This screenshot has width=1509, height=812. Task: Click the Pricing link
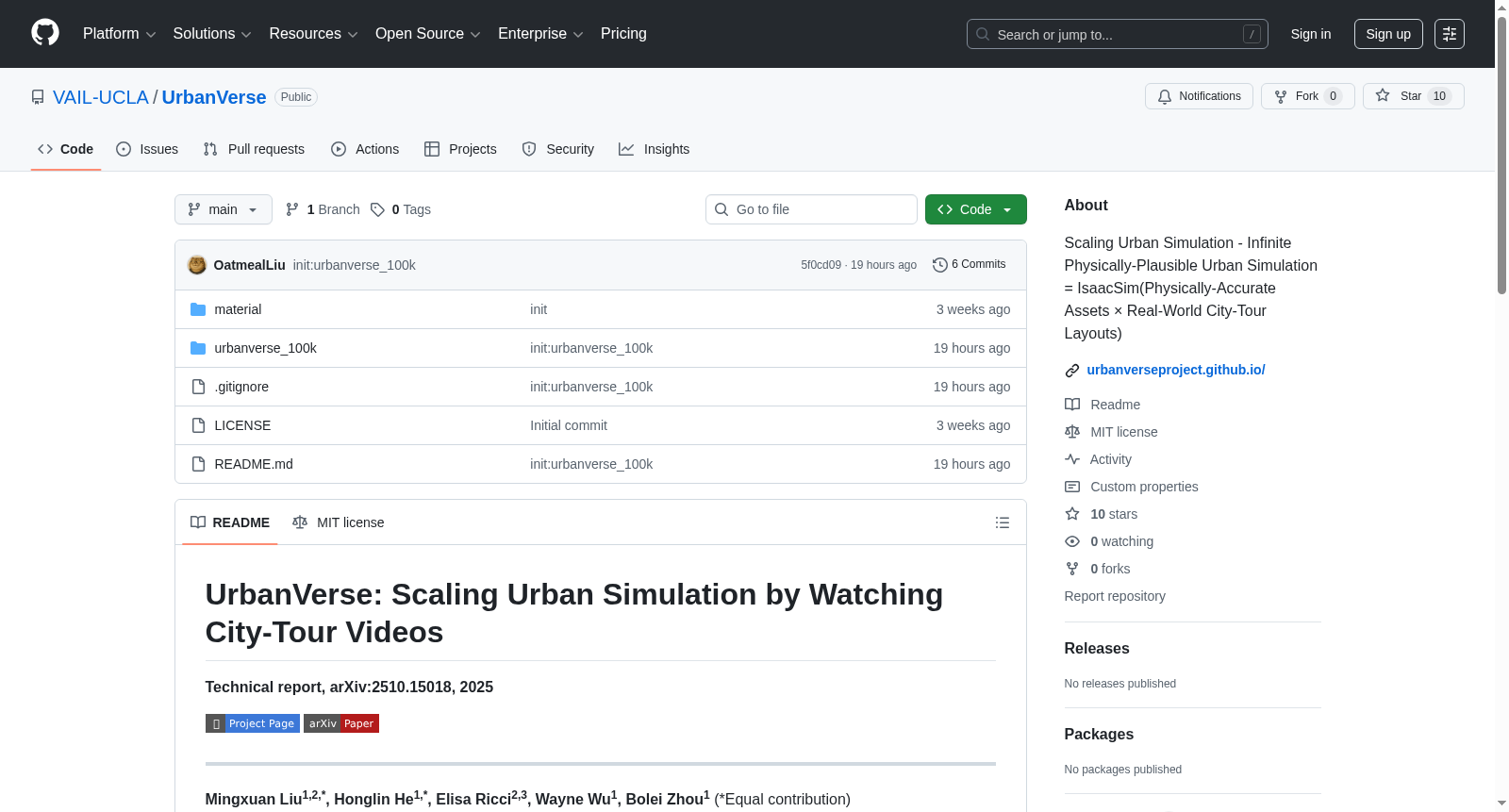click(623, 34)
